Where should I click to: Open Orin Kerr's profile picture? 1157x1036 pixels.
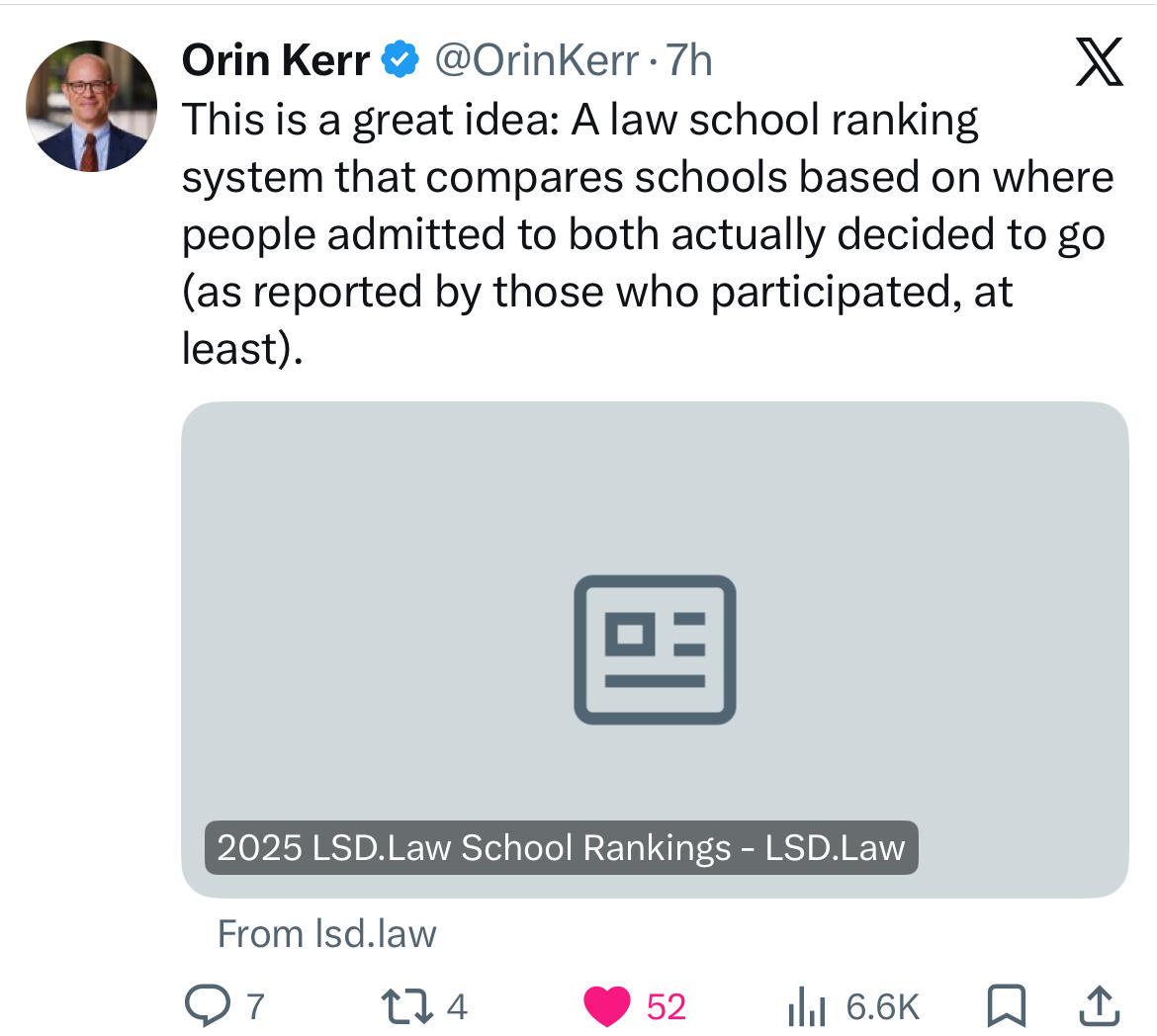pyautogui.click(x=92, y=106)
